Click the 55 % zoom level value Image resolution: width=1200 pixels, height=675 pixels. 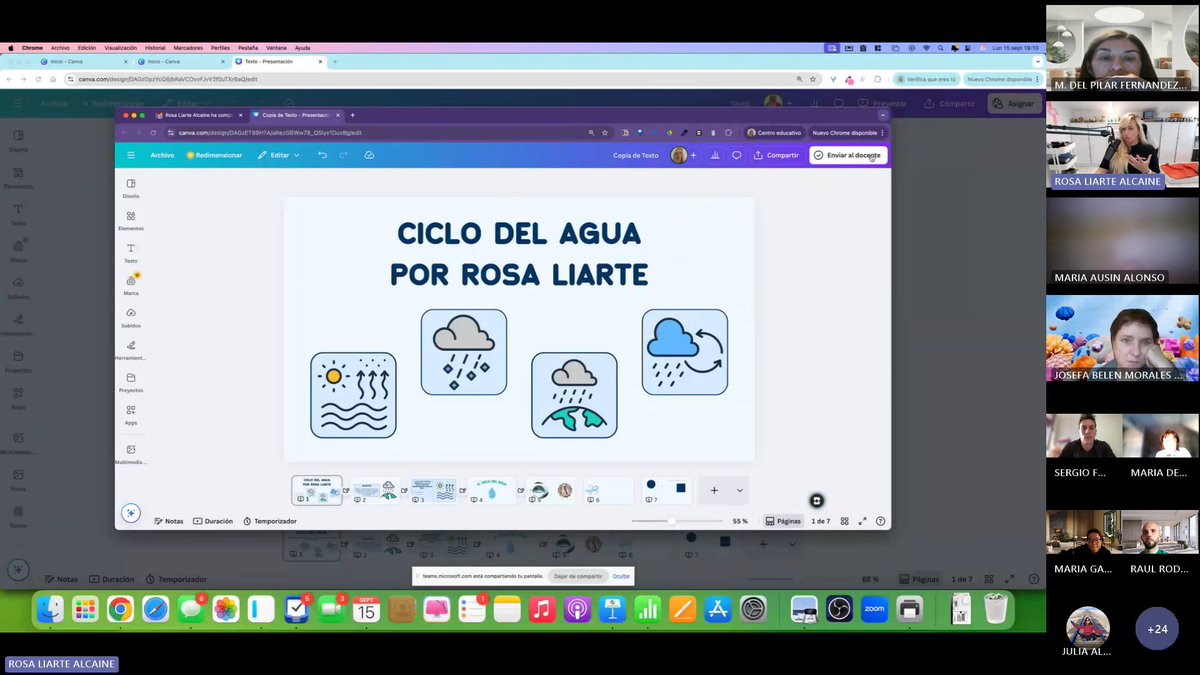(740, 521)
